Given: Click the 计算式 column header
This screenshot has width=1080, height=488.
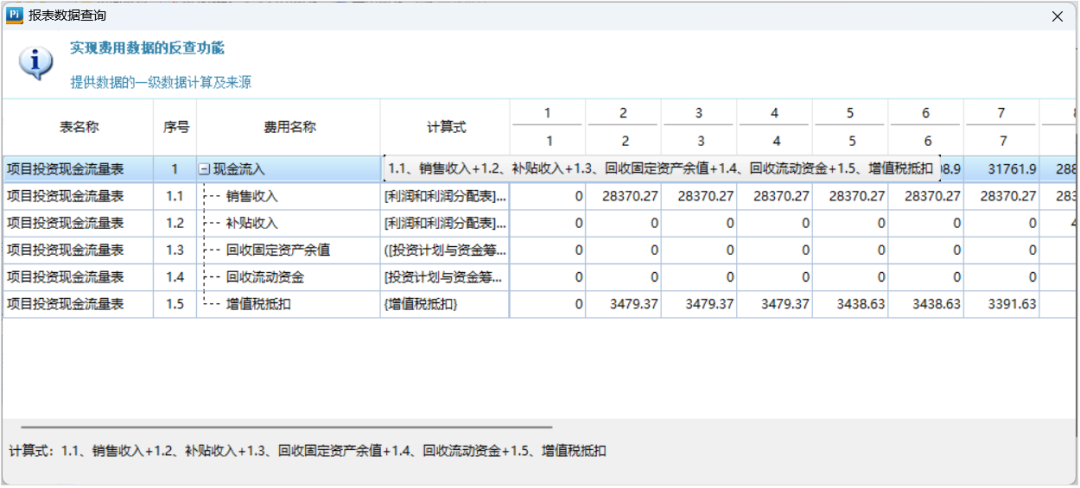Looking at the screenshot, I should point(445,127).
